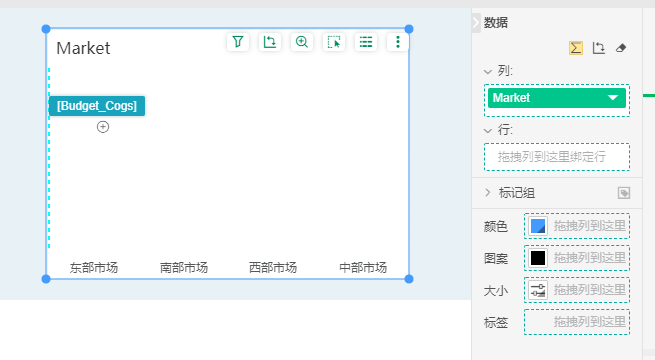
Task: Click the 大小 column drop field
Action: [577, 290]
